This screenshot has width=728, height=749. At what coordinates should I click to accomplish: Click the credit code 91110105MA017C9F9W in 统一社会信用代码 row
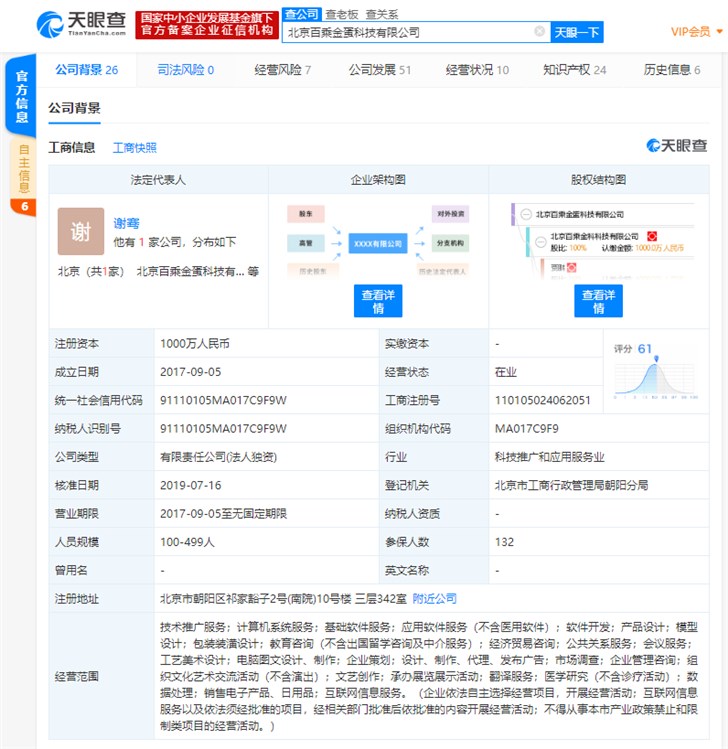pos(223,400)
